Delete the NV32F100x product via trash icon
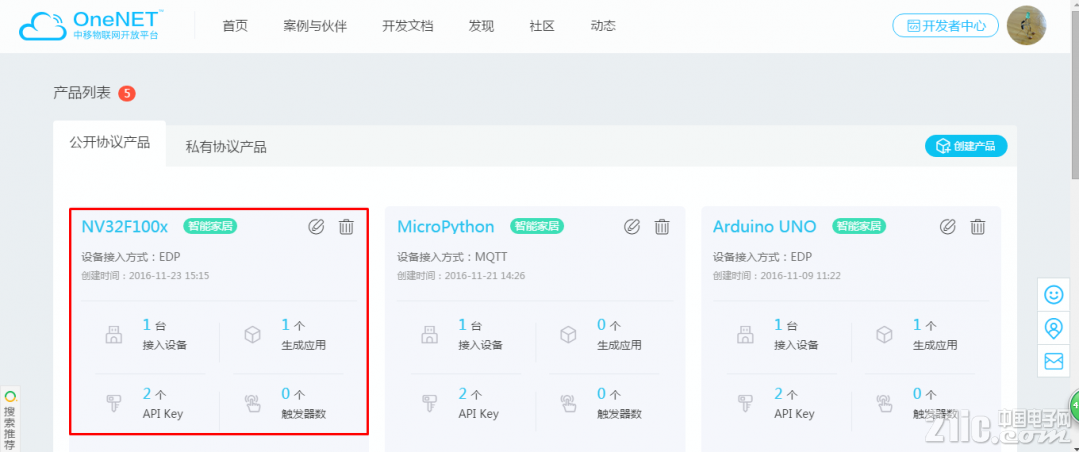The width and height of the screenshot is (1079, 452). point(347,226)
